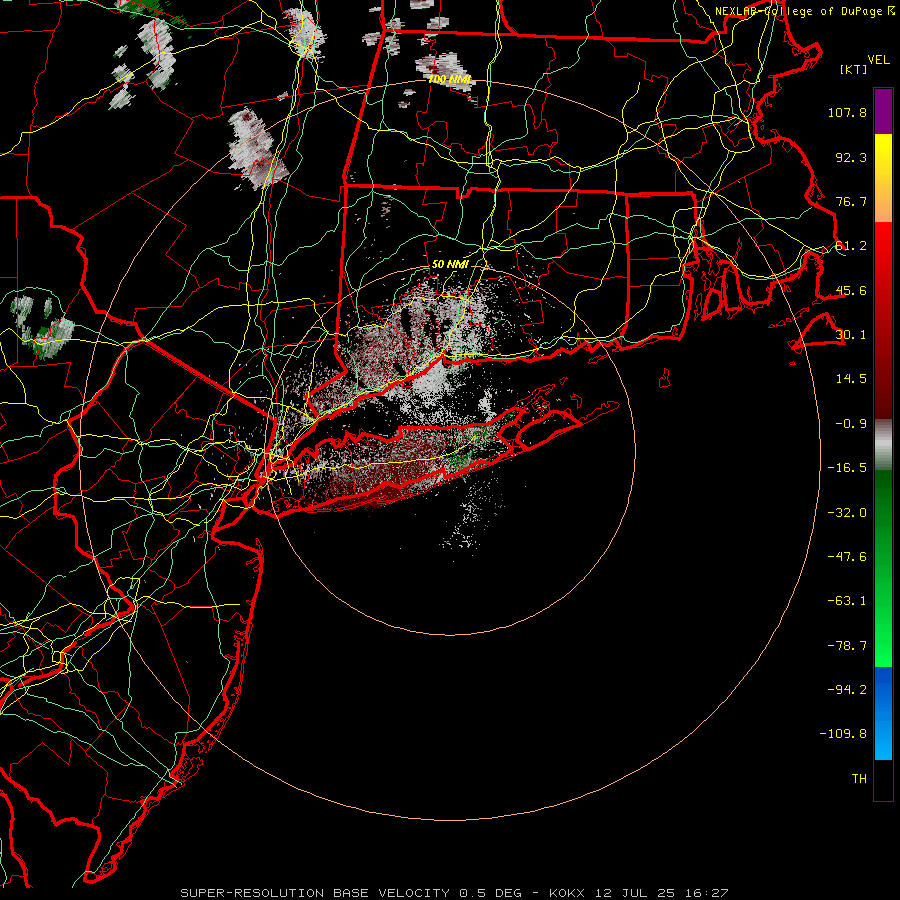Screen dimensions: 900x900
Task: Select the -16.5 scale value
Action: [847, 468]
